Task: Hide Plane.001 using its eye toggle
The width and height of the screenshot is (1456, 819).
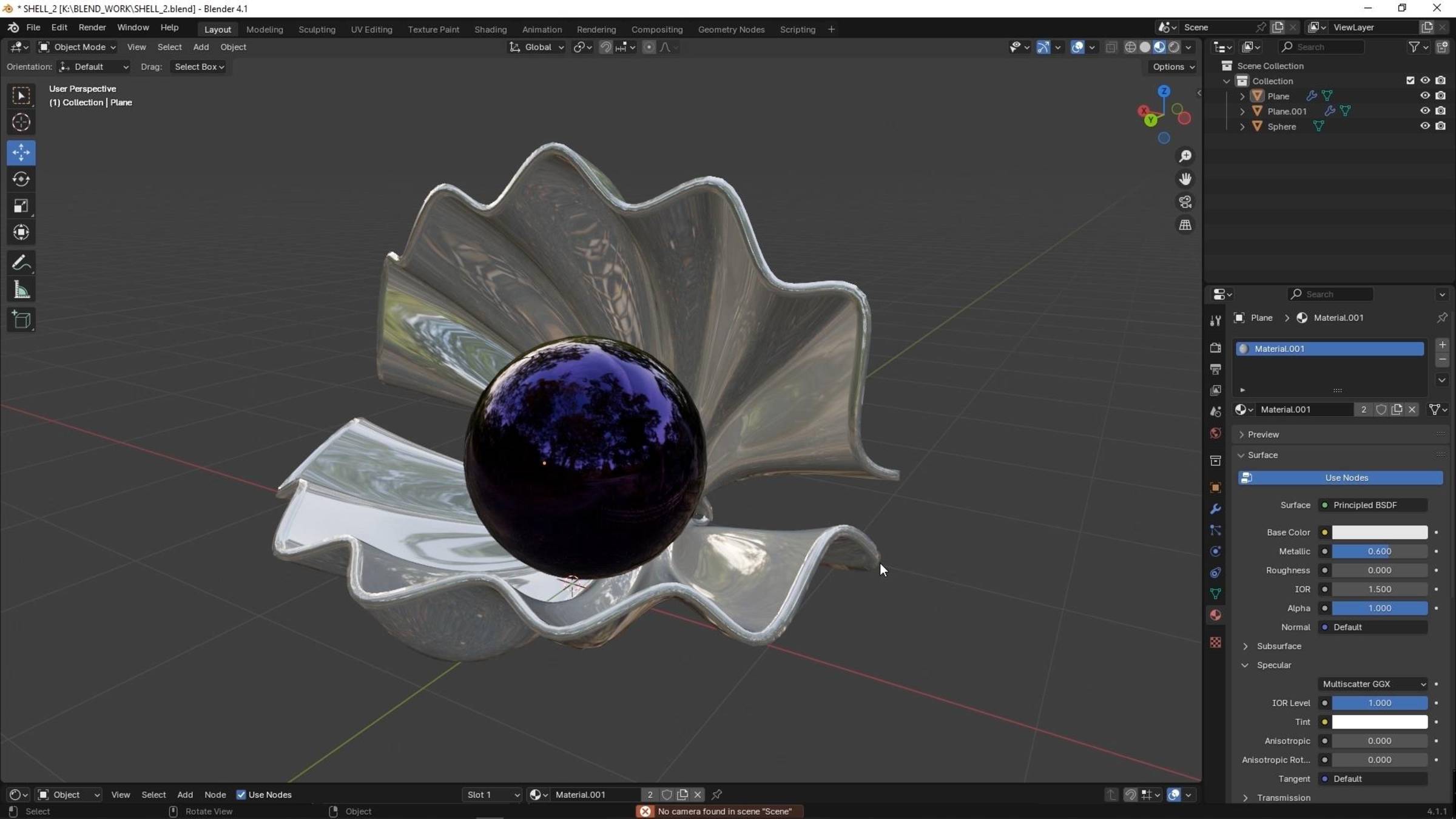Action: (1424, 110)
